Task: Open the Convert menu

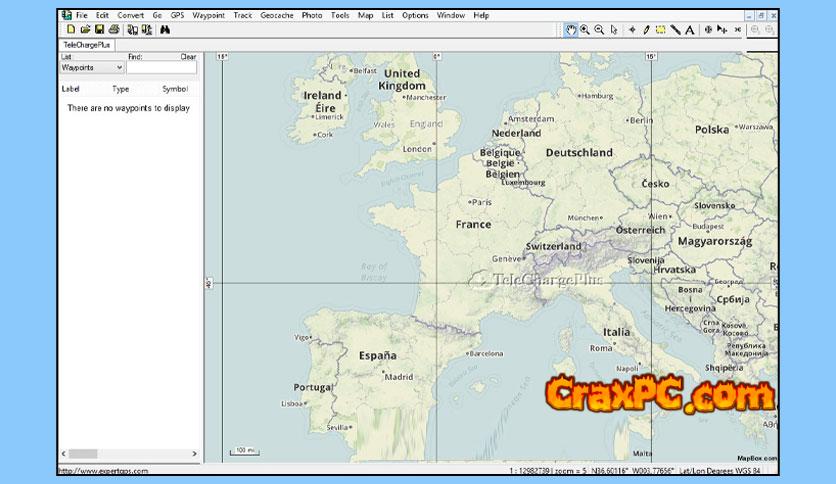Action: coord(130,16)
